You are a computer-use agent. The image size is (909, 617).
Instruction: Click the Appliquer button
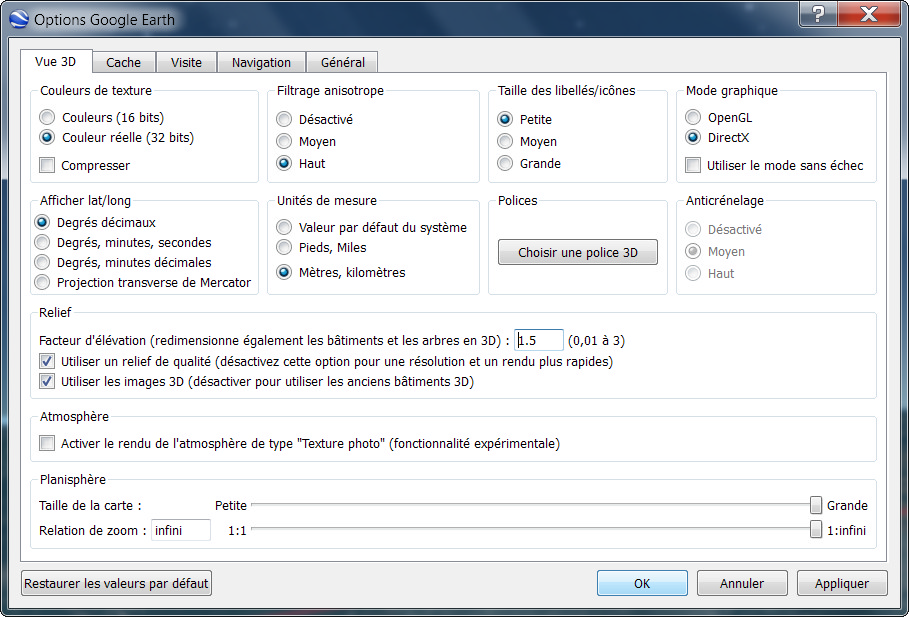842,583
